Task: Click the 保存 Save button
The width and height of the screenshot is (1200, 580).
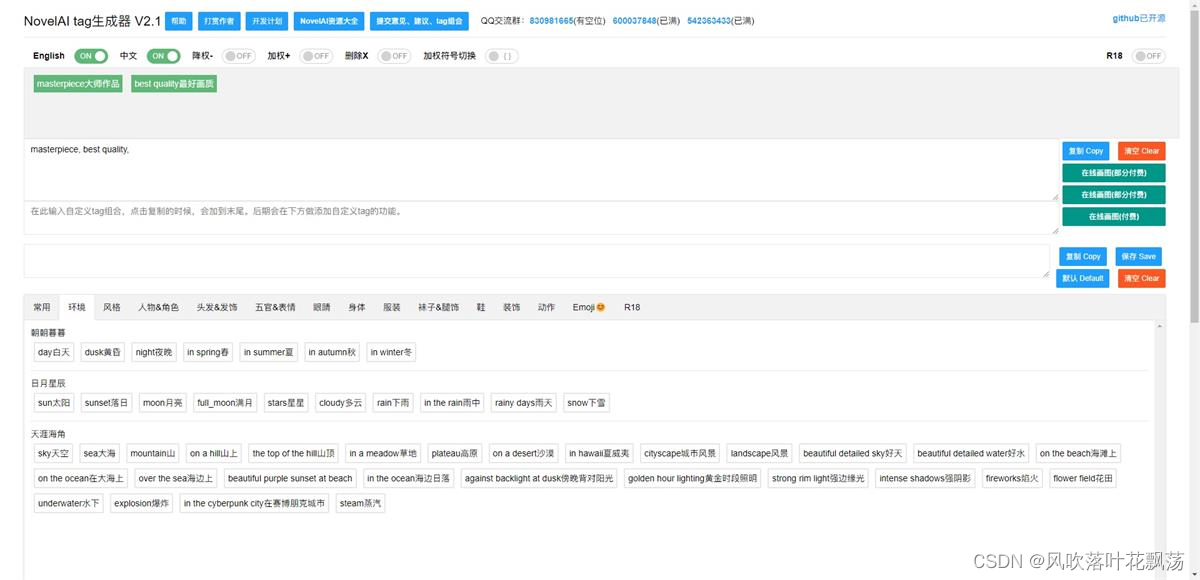Action: [x=1139, y=256]
